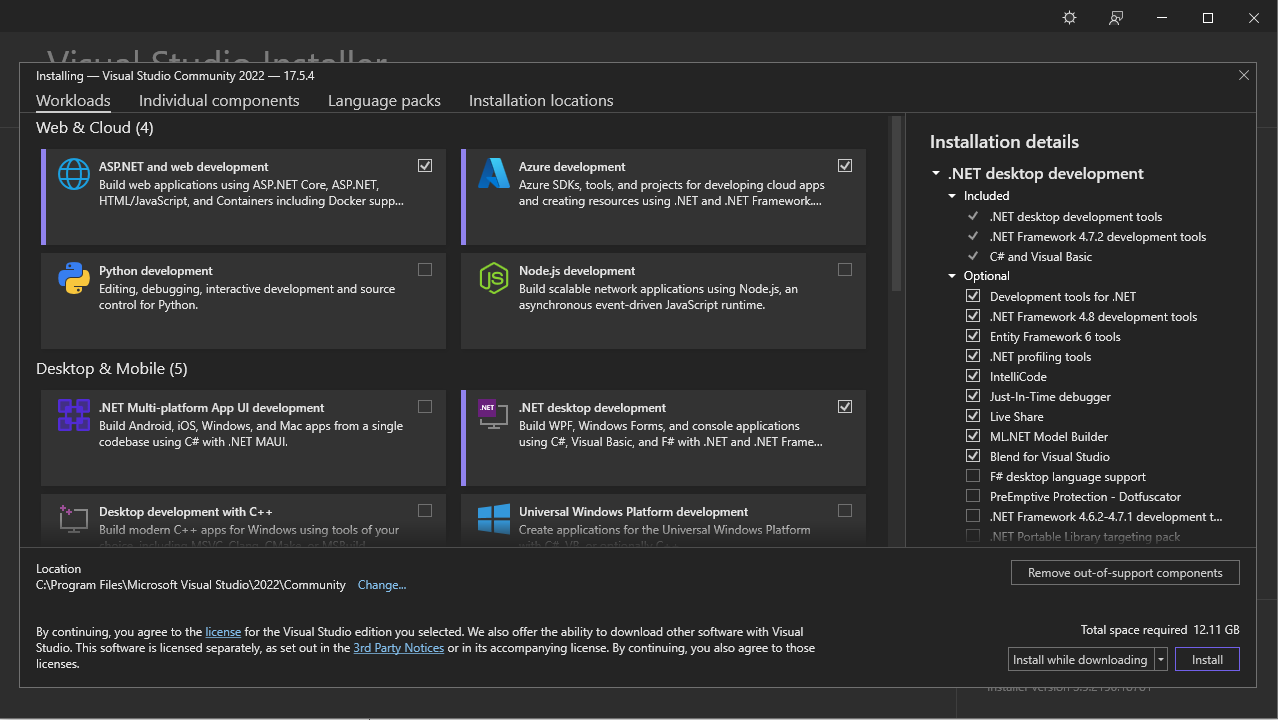Open the Installation locations tab
The height and width of the screenshot is (720, 1278).
541,101
